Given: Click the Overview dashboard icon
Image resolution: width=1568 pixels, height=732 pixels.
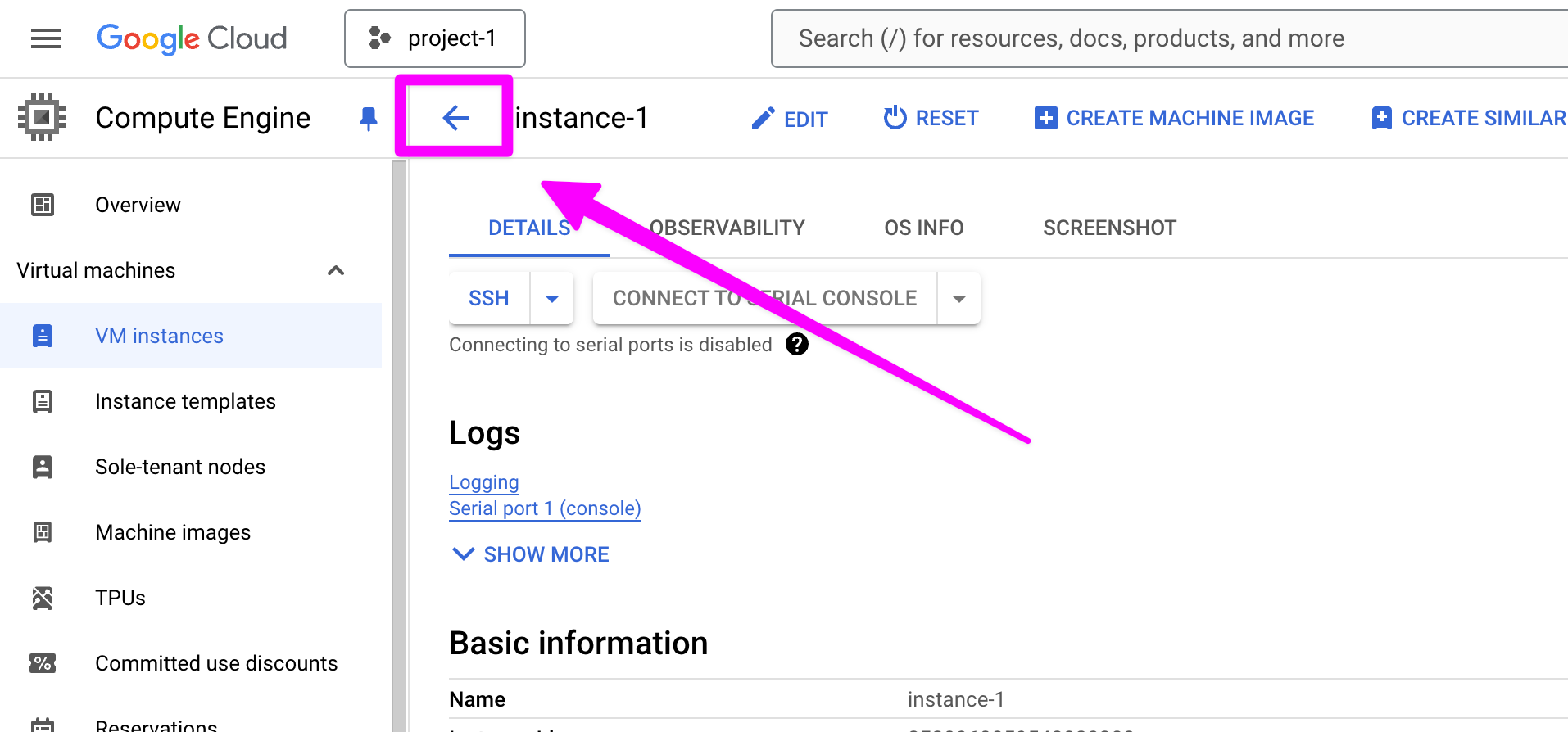Looking at the screenshot, I should point(43,205).
